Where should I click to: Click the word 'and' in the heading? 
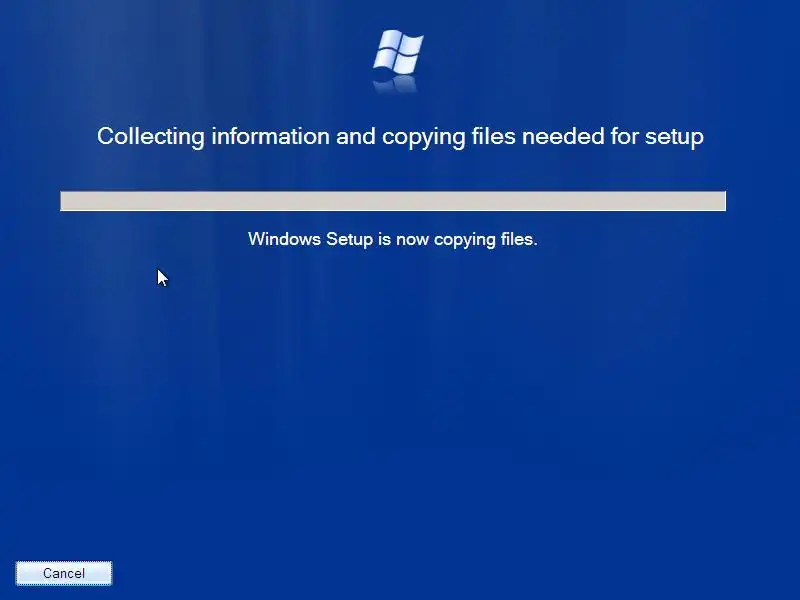click(356, 136)
